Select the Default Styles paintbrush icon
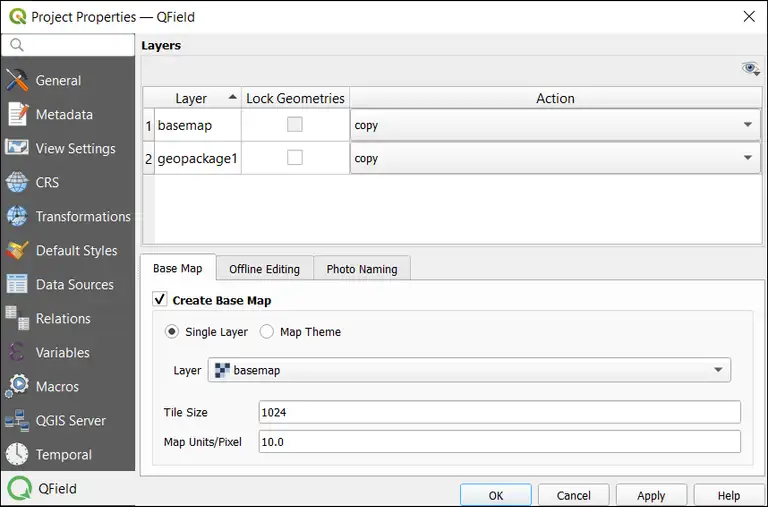 [x=17, y=250]
